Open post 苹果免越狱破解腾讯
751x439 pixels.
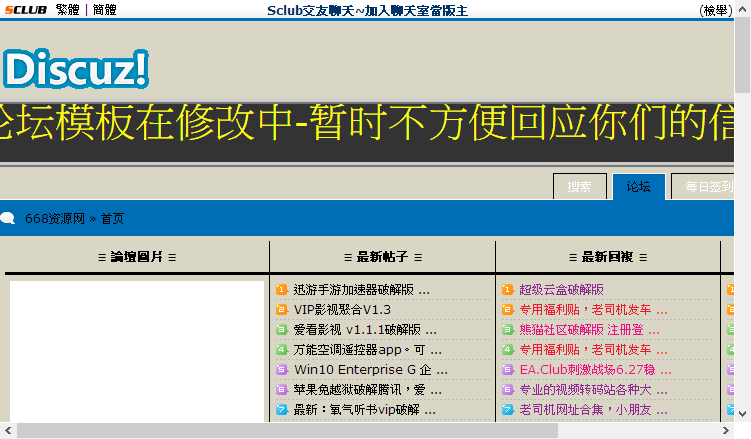(367, 390)
